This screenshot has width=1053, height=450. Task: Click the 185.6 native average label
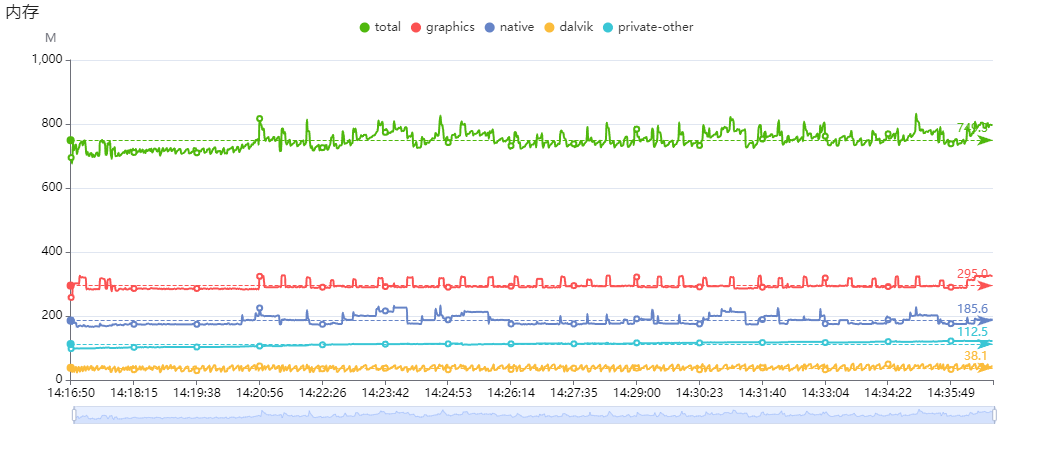(972, 309)
